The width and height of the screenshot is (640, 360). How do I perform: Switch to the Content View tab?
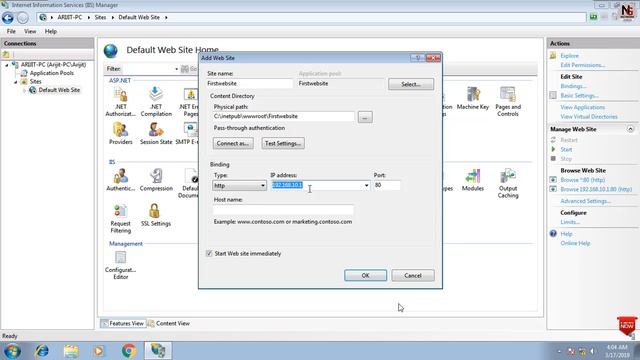(169, 323)
